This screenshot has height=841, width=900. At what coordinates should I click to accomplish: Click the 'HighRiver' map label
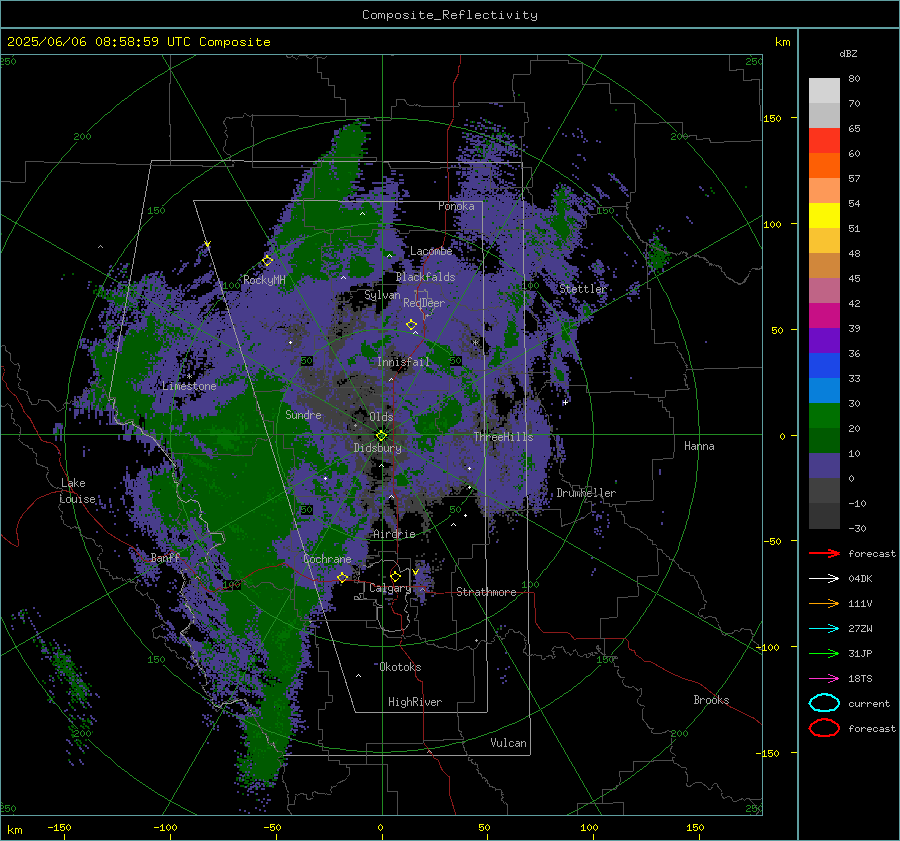(415, 702)
